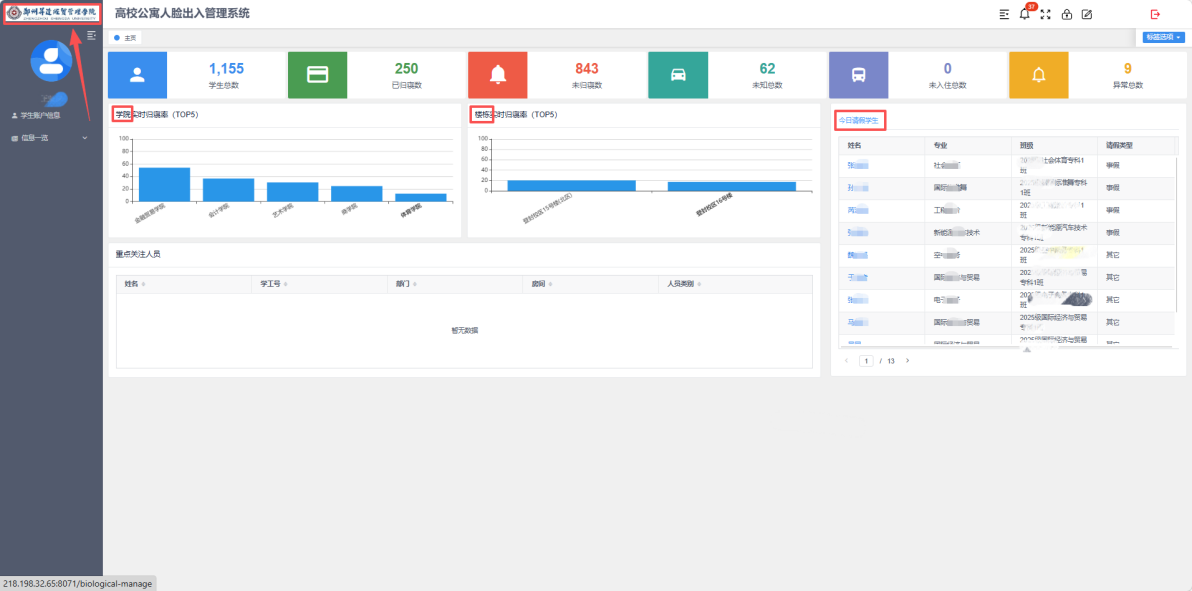Viewport: 1192px width, 591px height.
Task: Click the page number input box
Action: (x=866, y=360)
